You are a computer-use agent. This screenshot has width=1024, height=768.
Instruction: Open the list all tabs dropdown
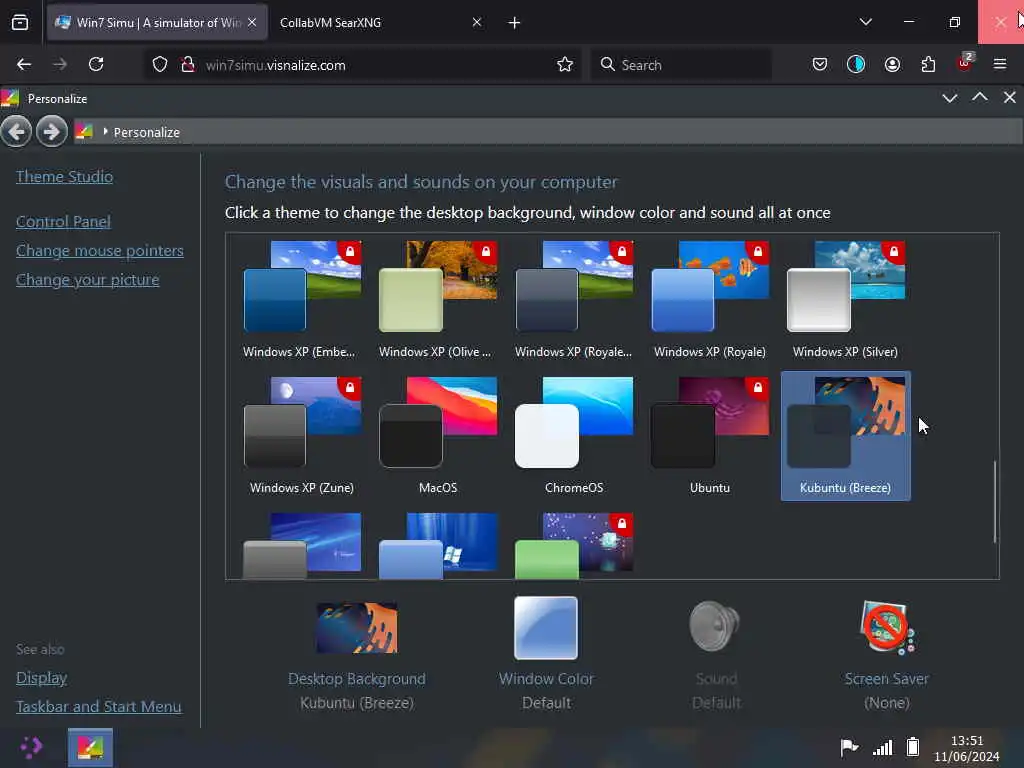coord(866,22)
